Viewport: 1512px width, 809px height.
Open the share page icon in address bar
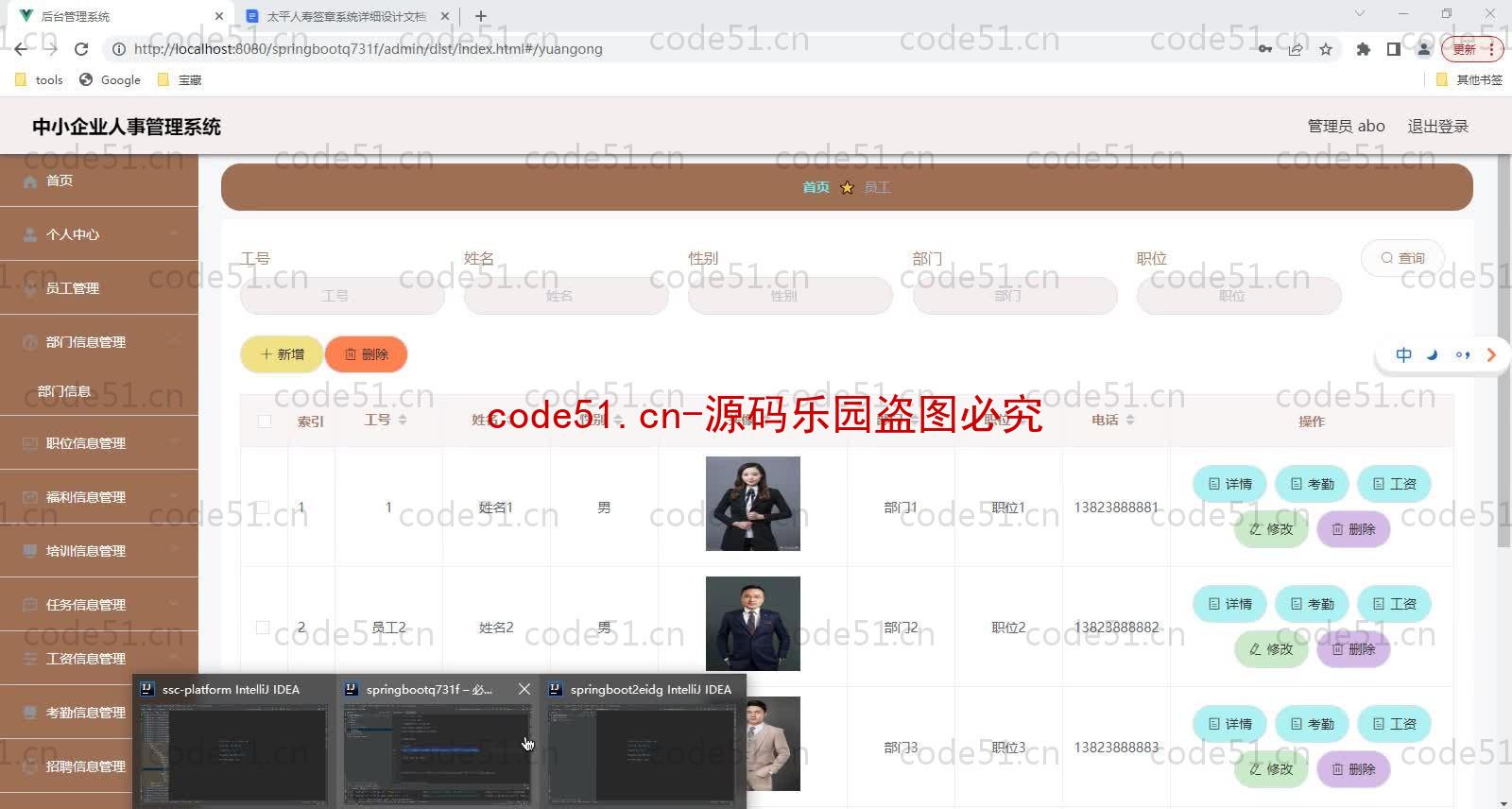click(1296, 49)
